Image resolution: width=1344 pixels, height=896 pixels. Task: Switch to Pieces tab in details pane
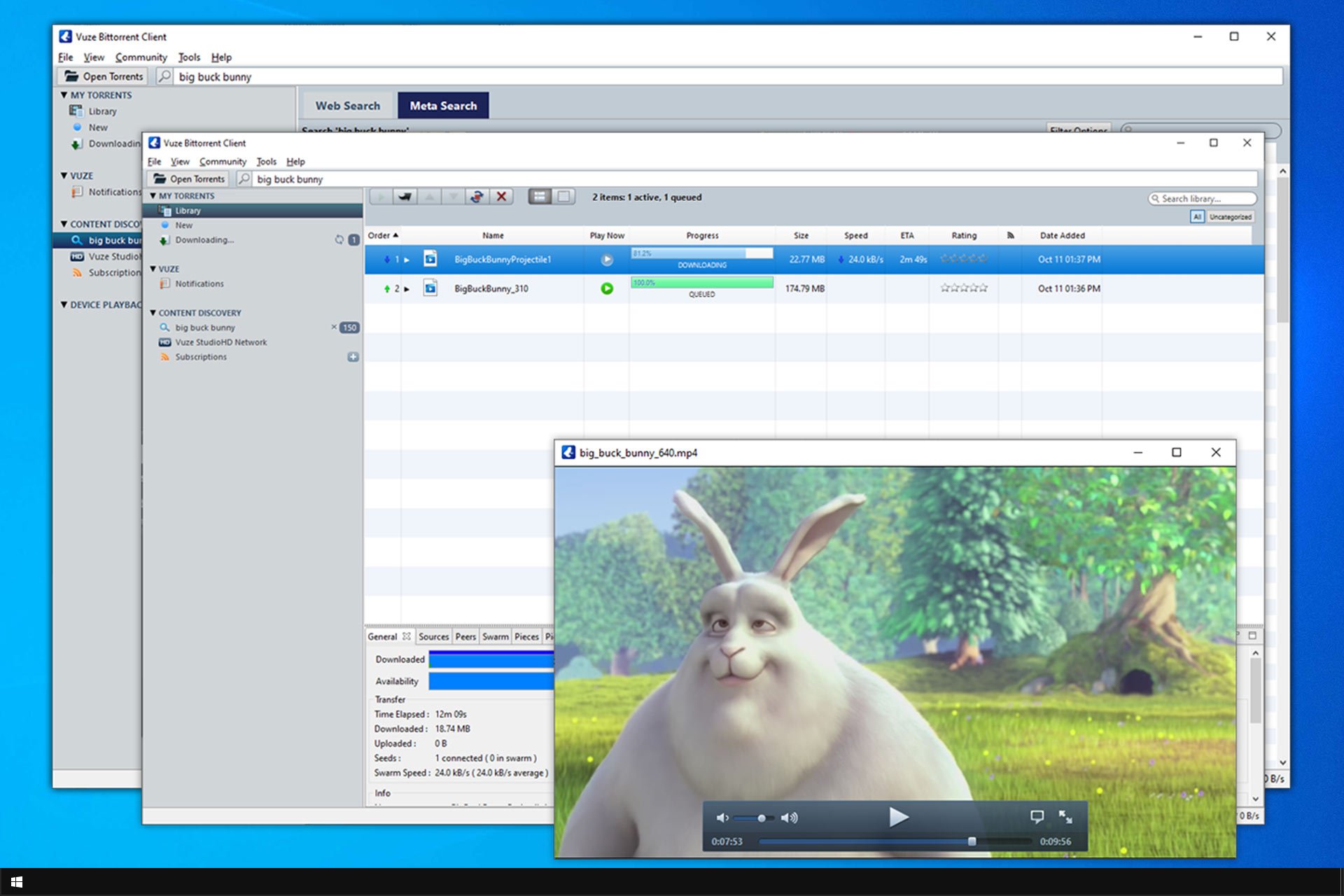(x=526, y=636)
